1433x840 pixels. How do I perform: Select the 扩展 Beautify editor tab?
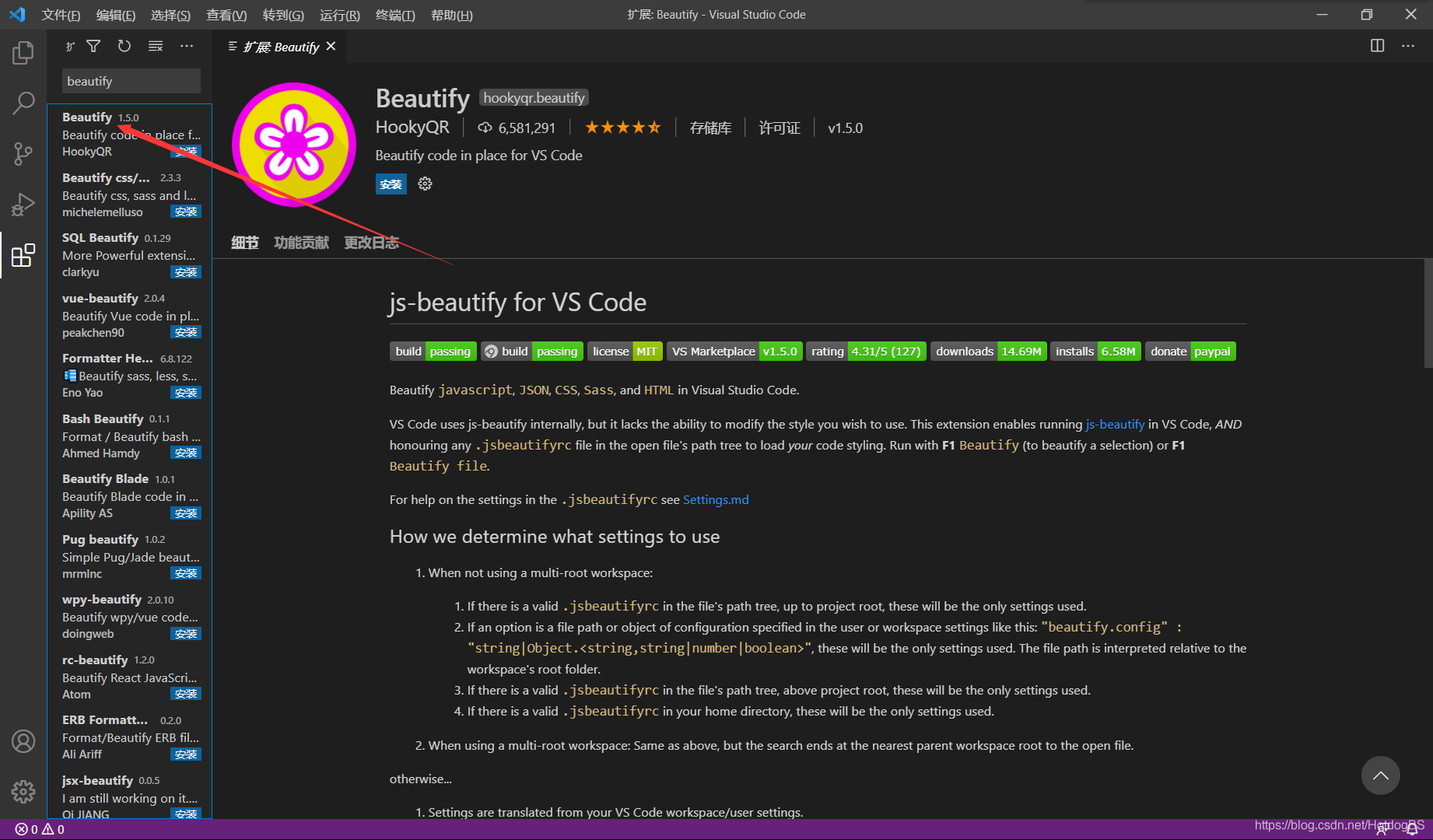click(x=281, y=47)
